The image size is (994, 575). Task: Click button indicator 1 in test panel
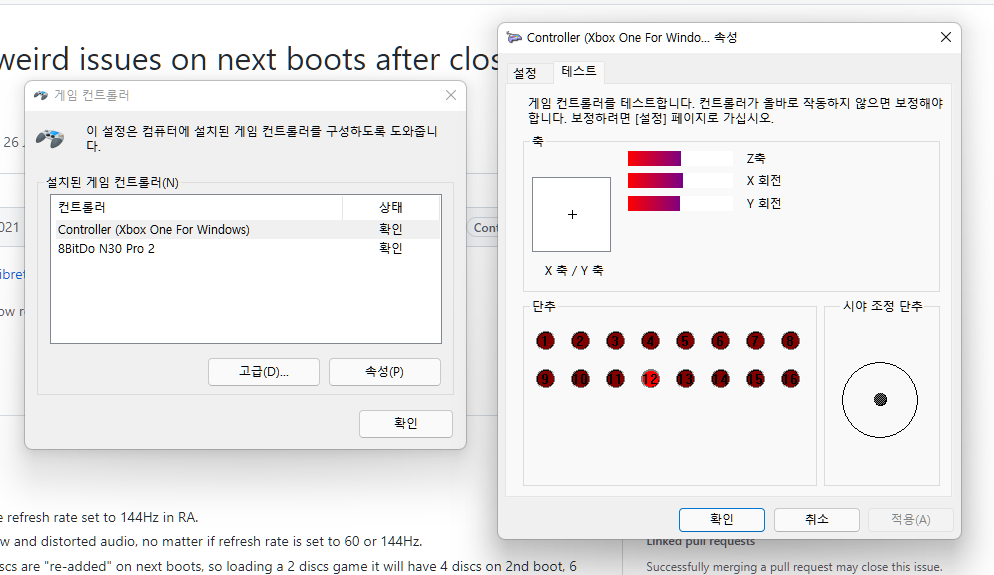tap(545, 341)
